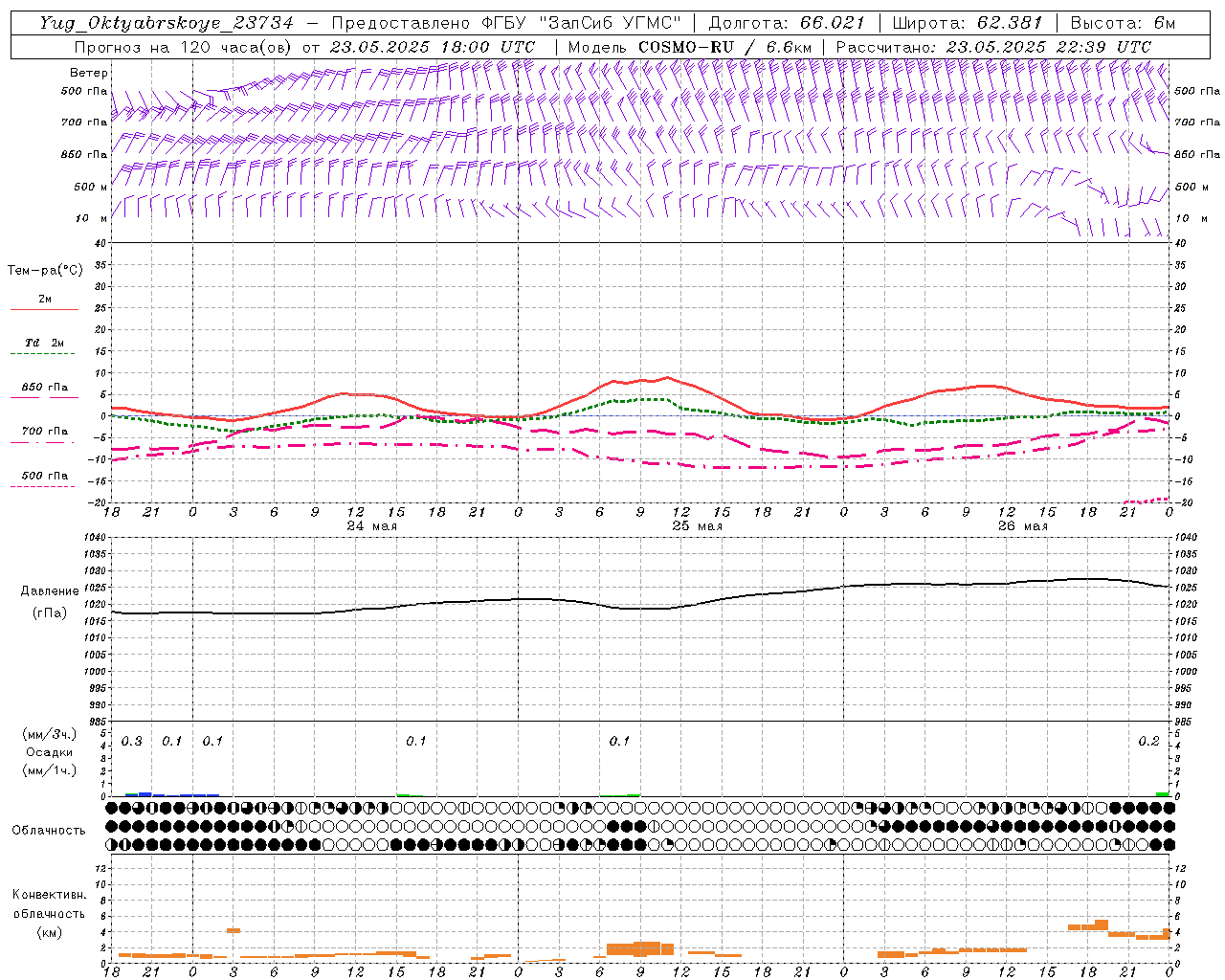Click the 0.2 precipitation amount
This screenshot has height=980, width=1225.
(1148, 742)
